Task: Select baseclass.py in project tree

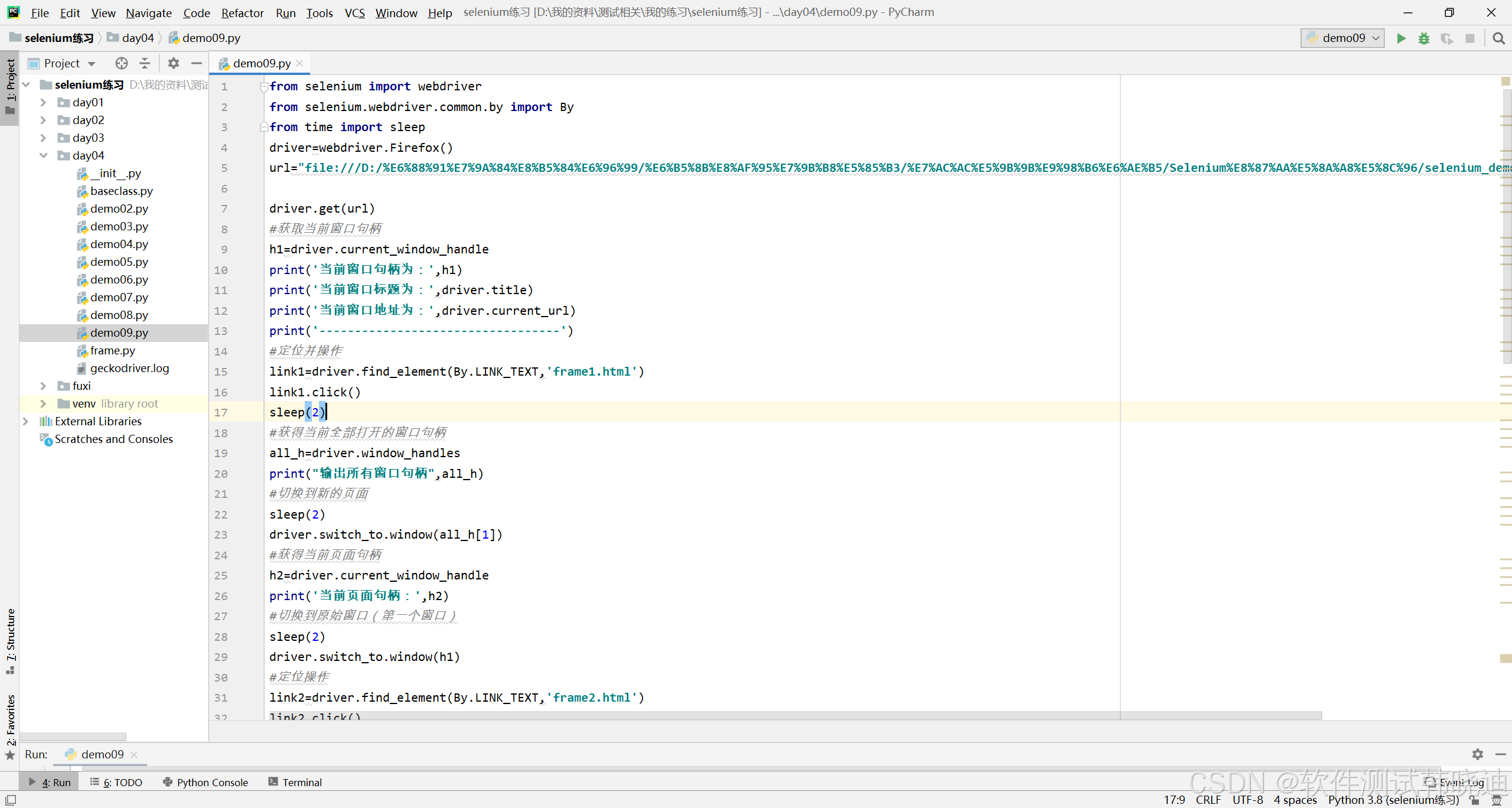Action: 115,191
